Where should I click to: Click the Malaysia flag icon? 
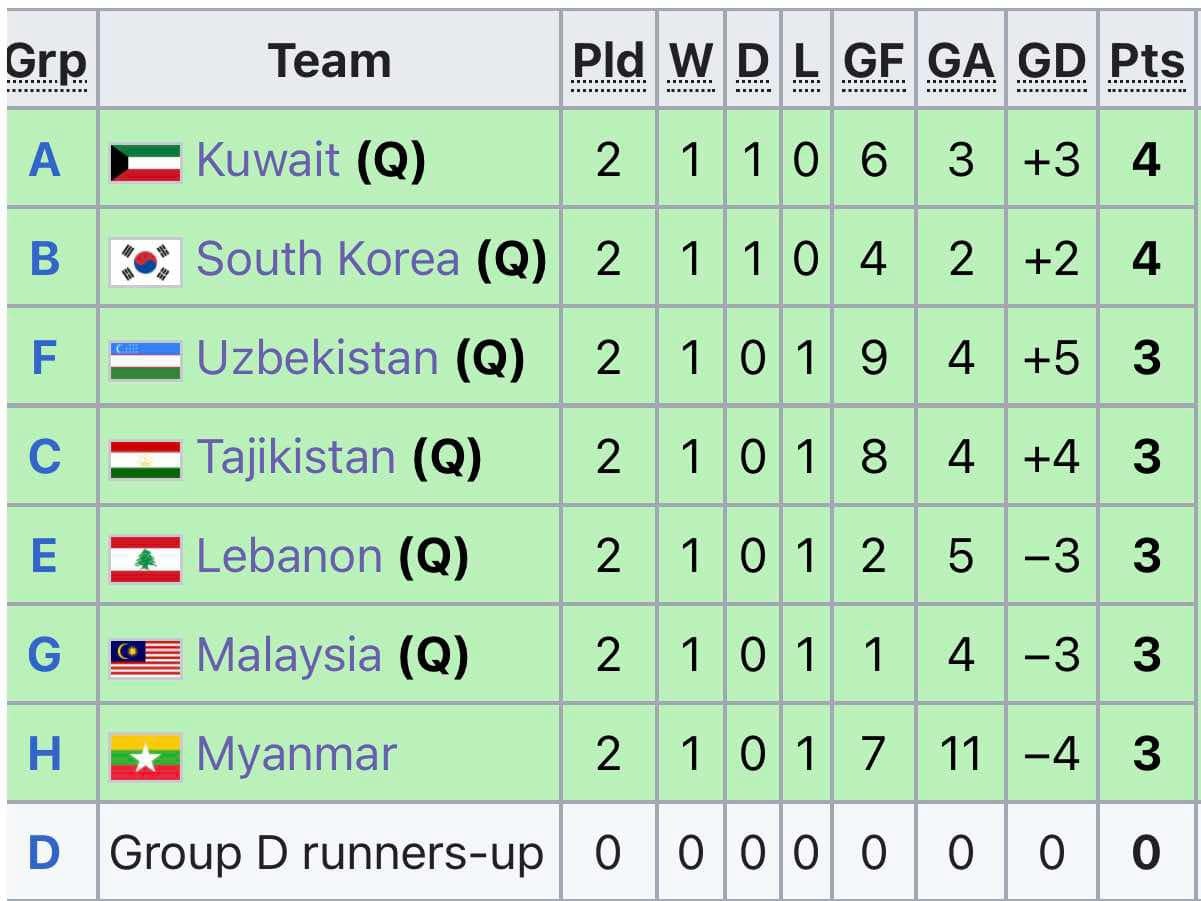tap(145, 657)
